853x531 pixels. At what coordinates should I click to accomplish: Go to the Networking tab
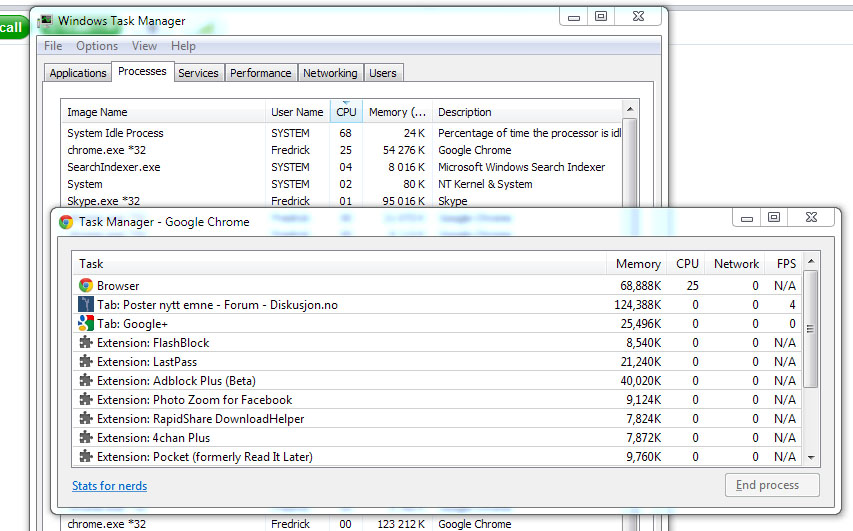(x=330, y=73)
